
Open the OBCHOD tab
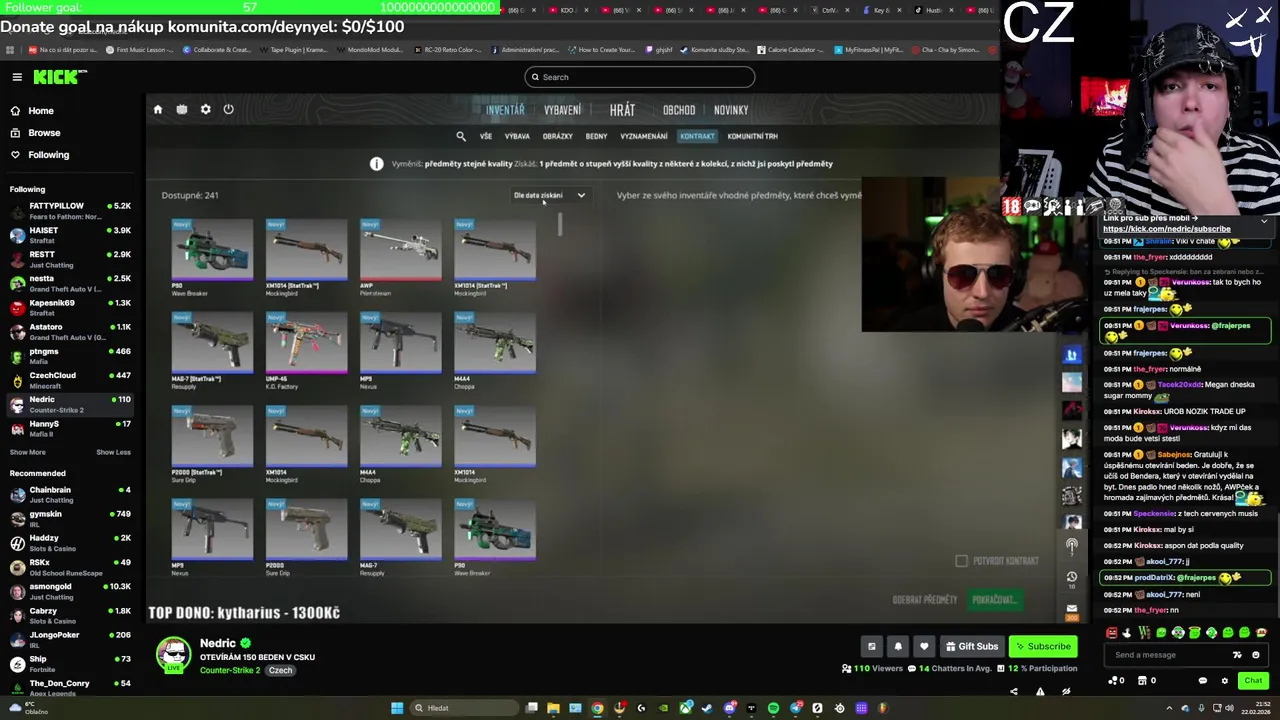coord(678,110)
